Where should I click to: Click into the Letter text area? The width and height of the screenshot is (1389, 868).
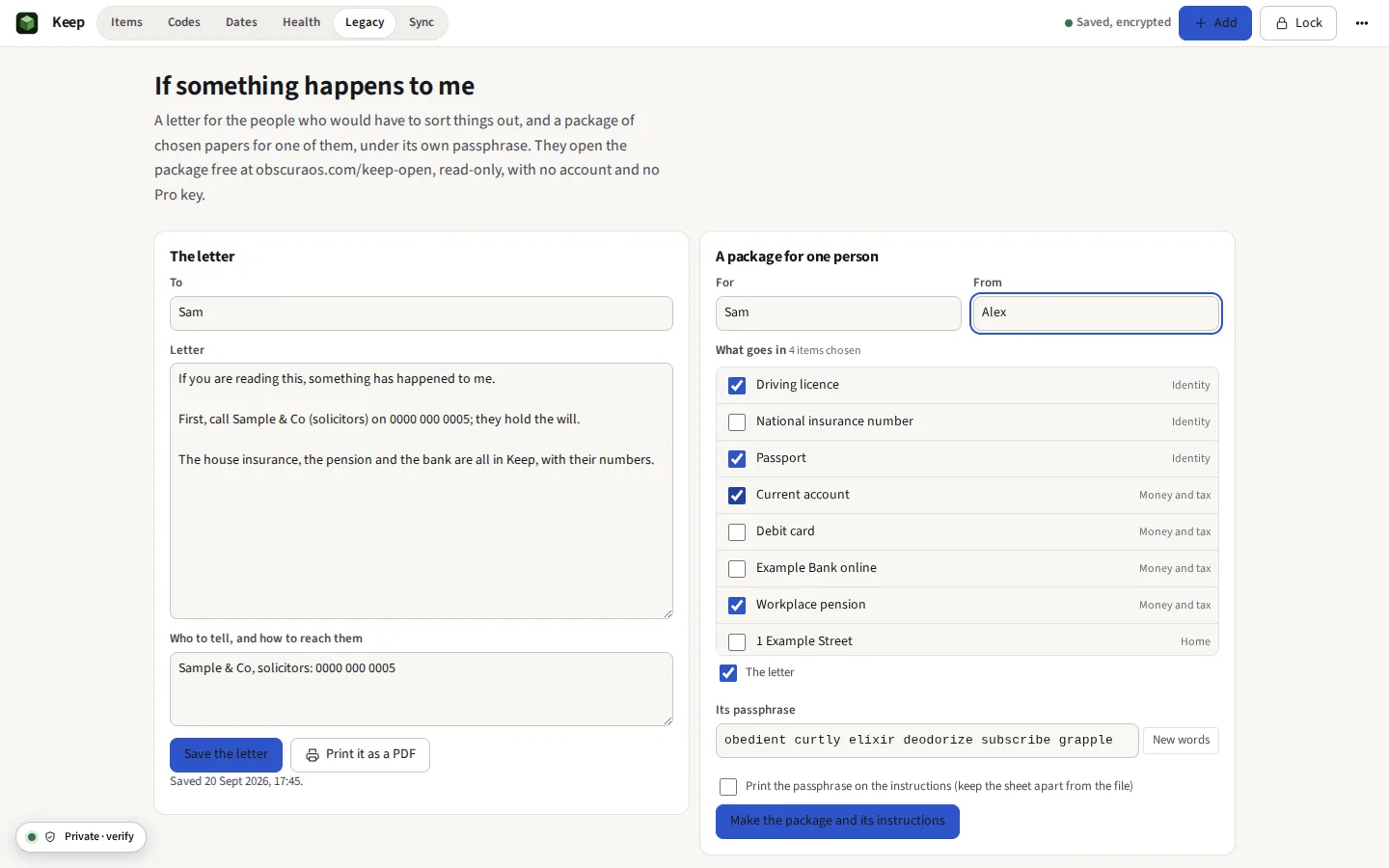[x=422, y=491]
